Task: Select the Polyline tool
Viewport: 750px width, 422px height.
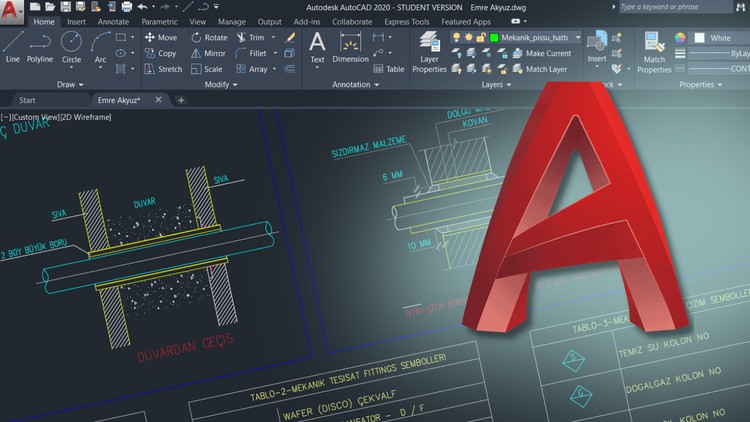Action: (x=40, y=46)
